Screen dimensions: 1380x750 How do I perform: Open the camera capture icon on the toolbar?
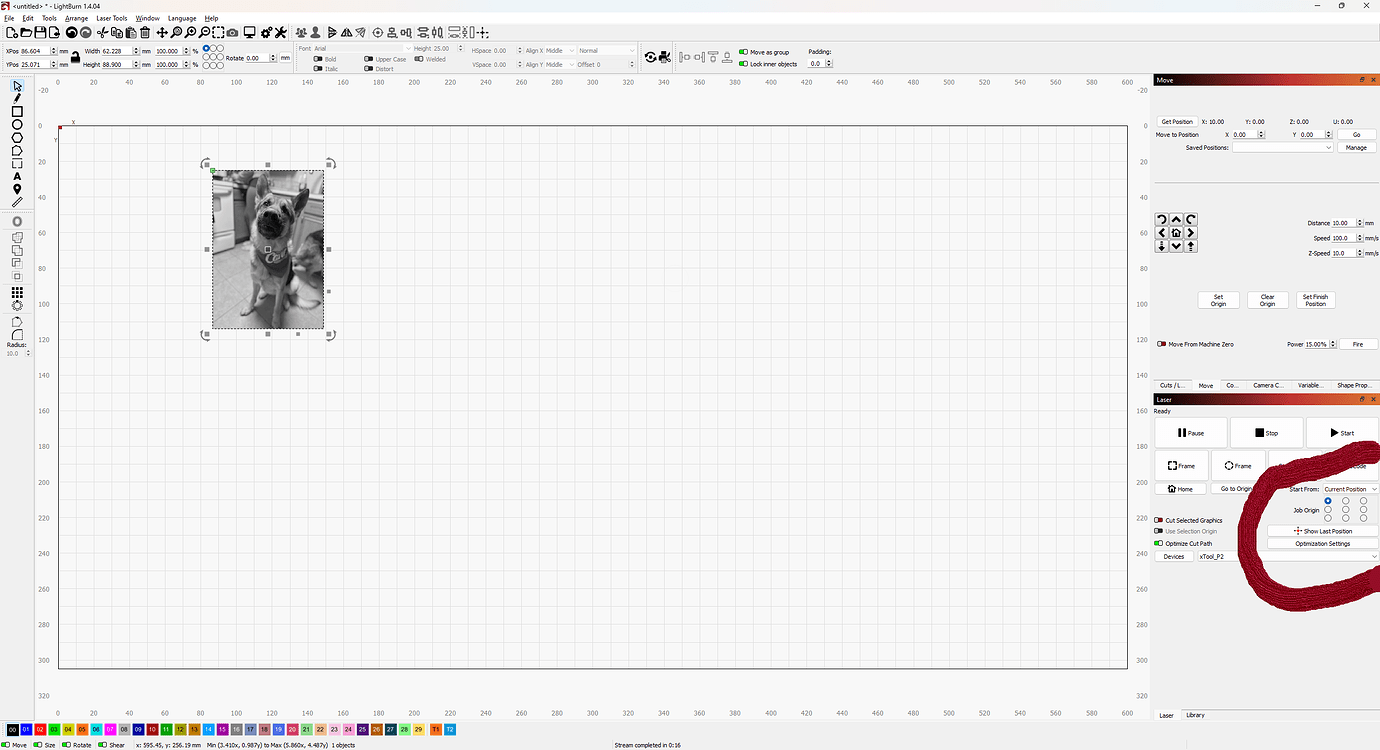pyautogui.click(x=232, y=33)
